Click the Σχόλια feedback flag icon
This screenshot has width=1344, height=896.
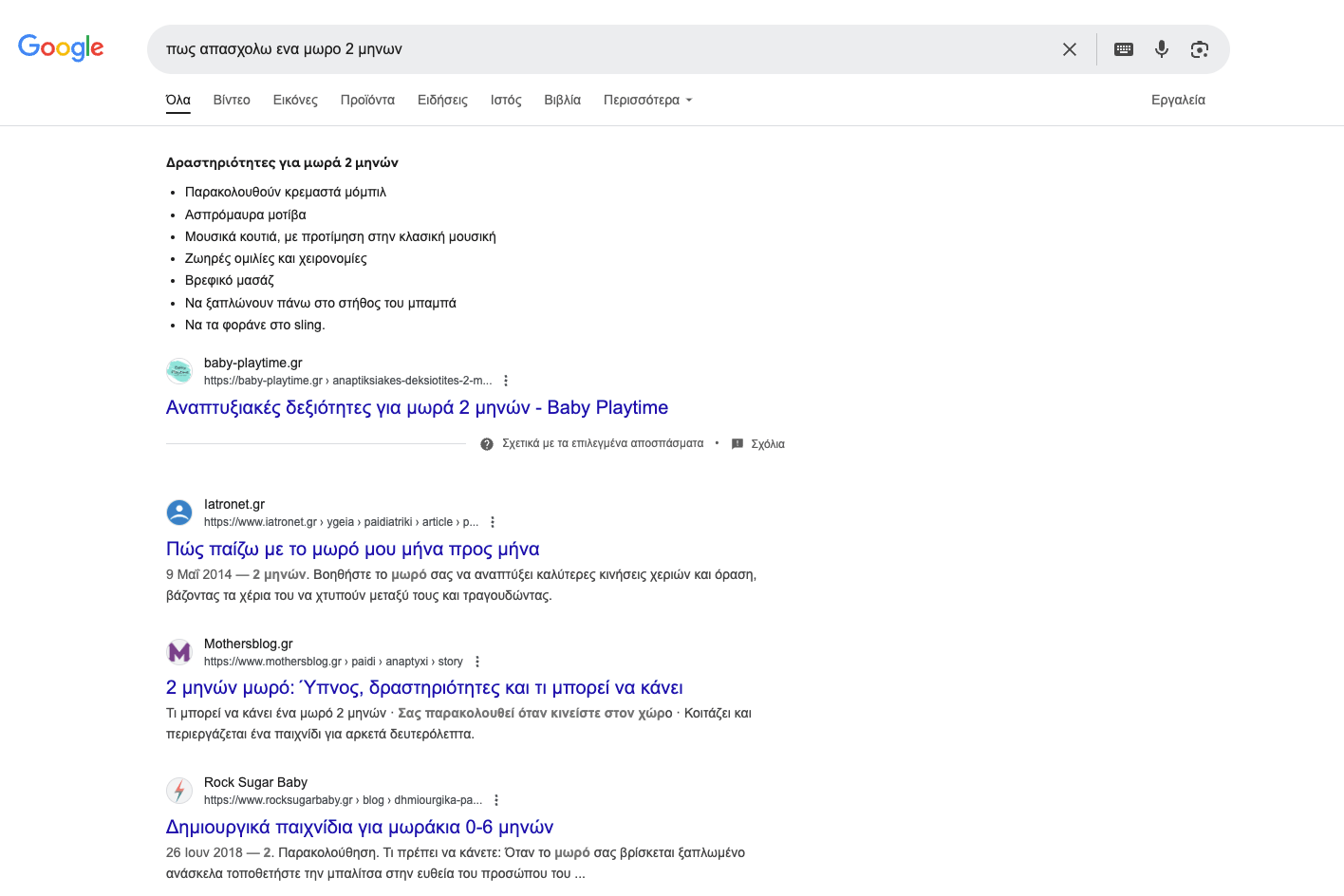(737, 444)
